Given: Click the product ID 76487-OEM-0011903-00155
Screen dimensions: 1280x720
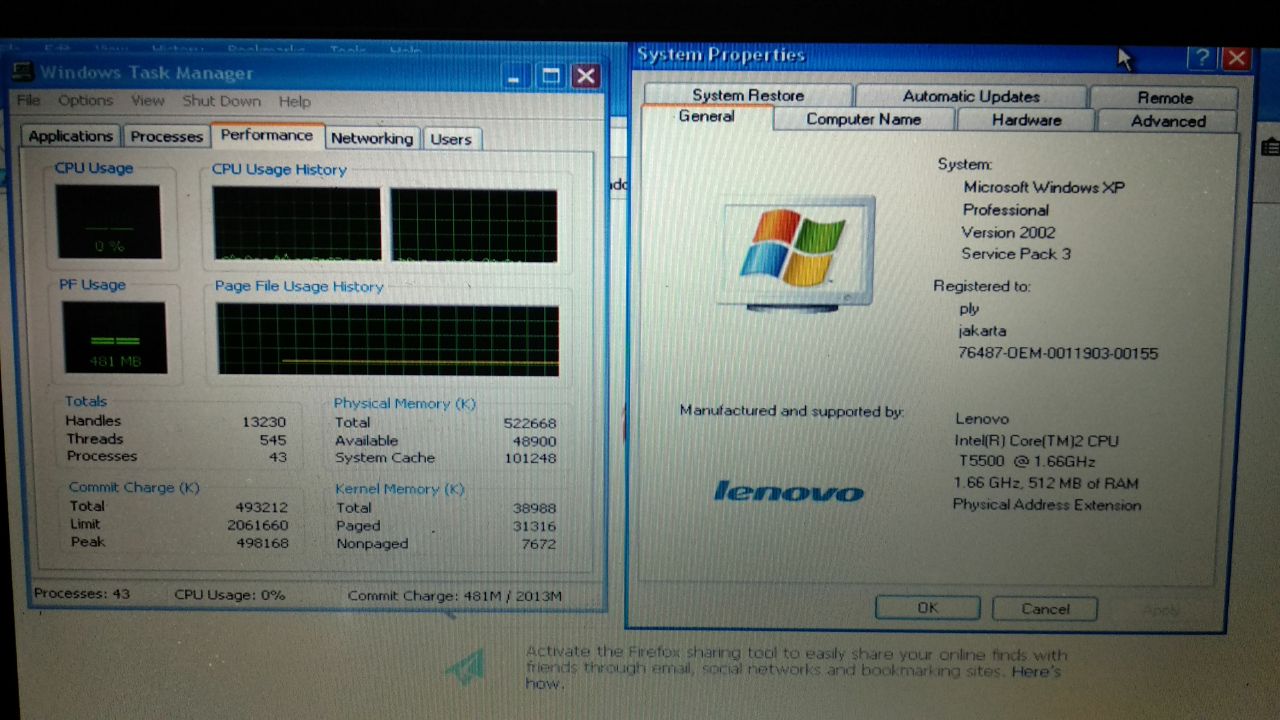Looking at the screenshot, I should [1058, 353].
